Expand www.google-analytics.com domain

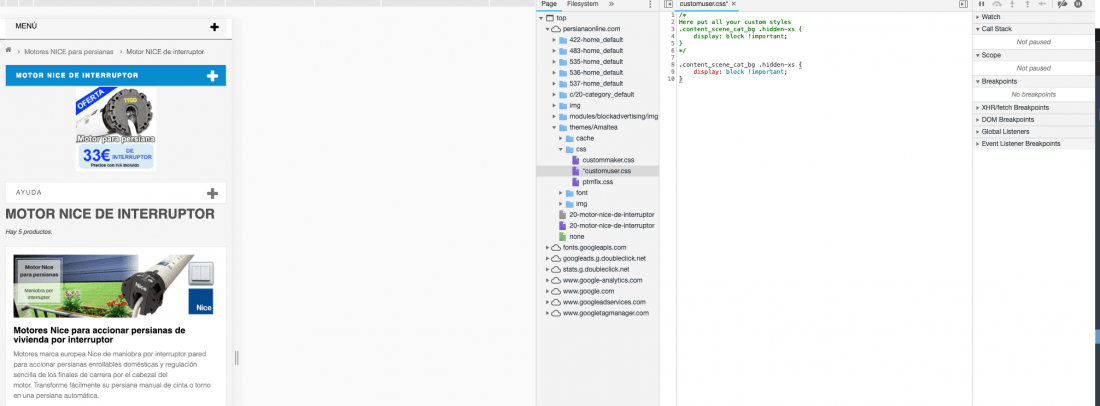[x=547, y=280]
